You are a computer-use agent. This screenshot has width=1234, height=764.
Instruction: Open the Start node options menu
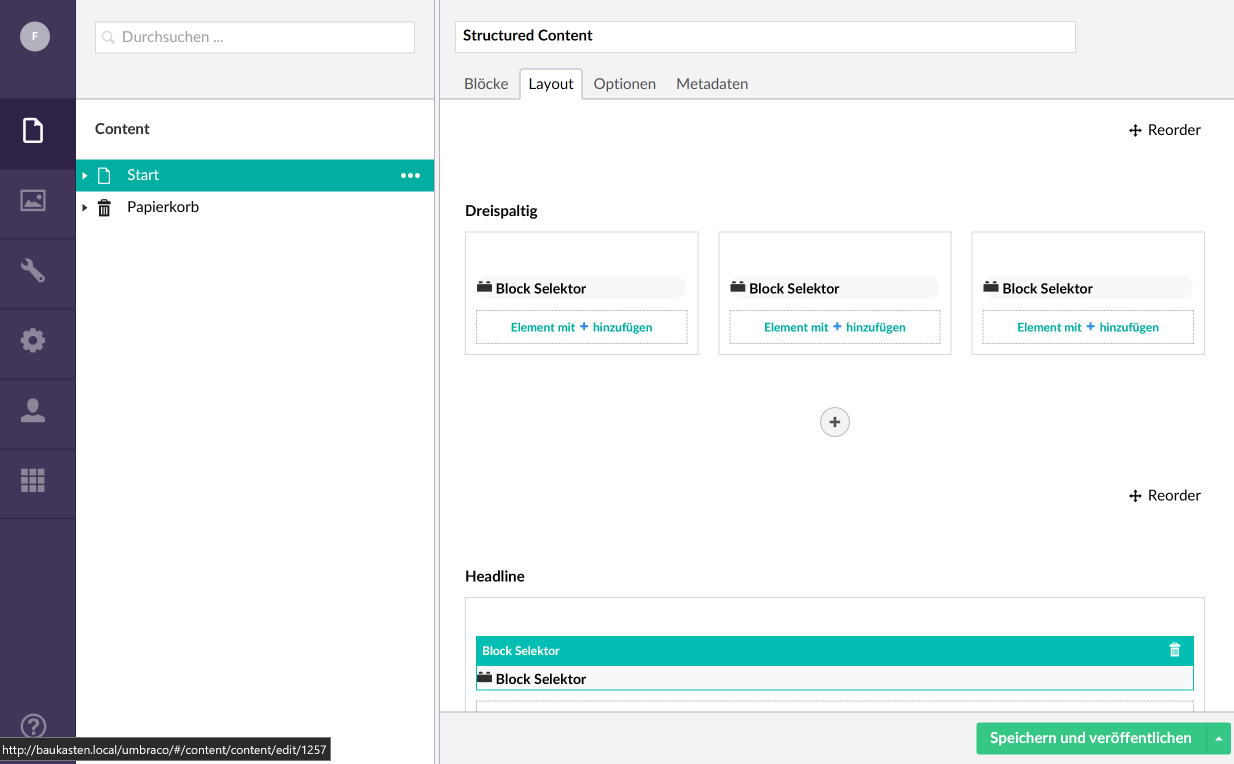[x=410, y=176]
